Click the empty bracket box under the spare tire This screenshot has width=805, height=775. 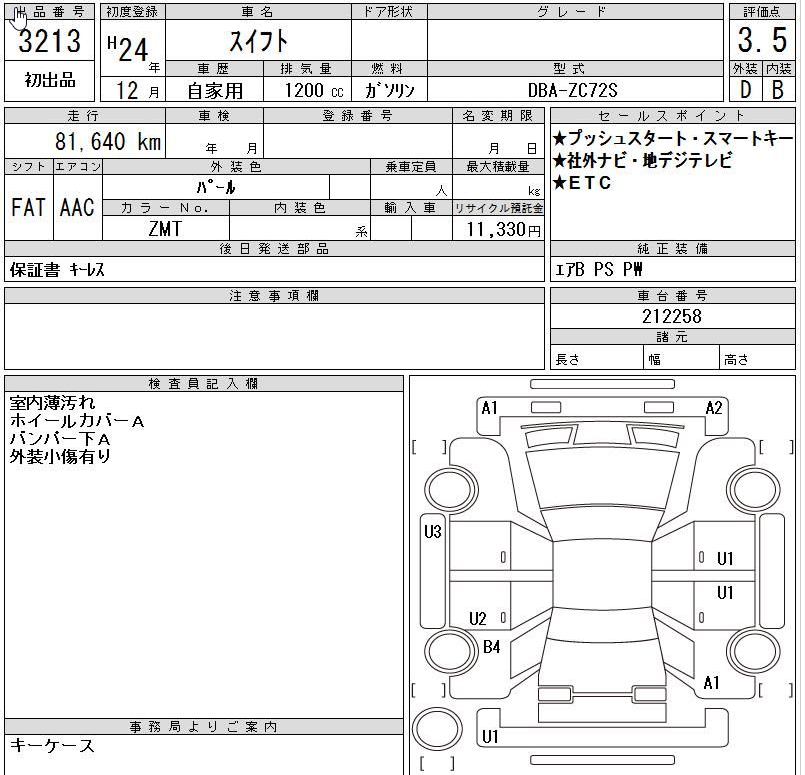tap(438, 765)
